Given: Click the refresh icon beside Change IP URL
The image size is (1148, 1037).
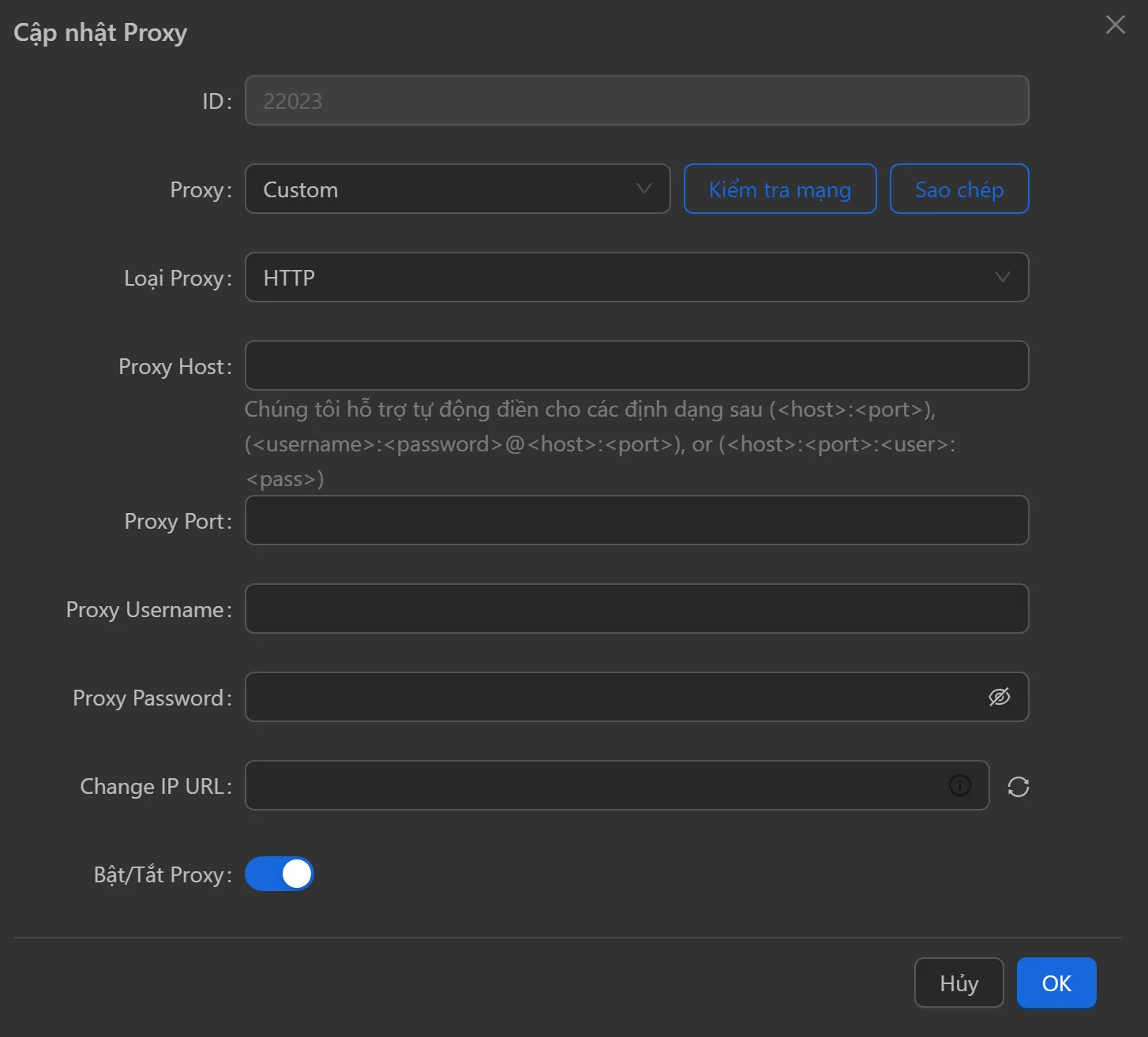Looking at the screenshot, I should point(1019,786).
